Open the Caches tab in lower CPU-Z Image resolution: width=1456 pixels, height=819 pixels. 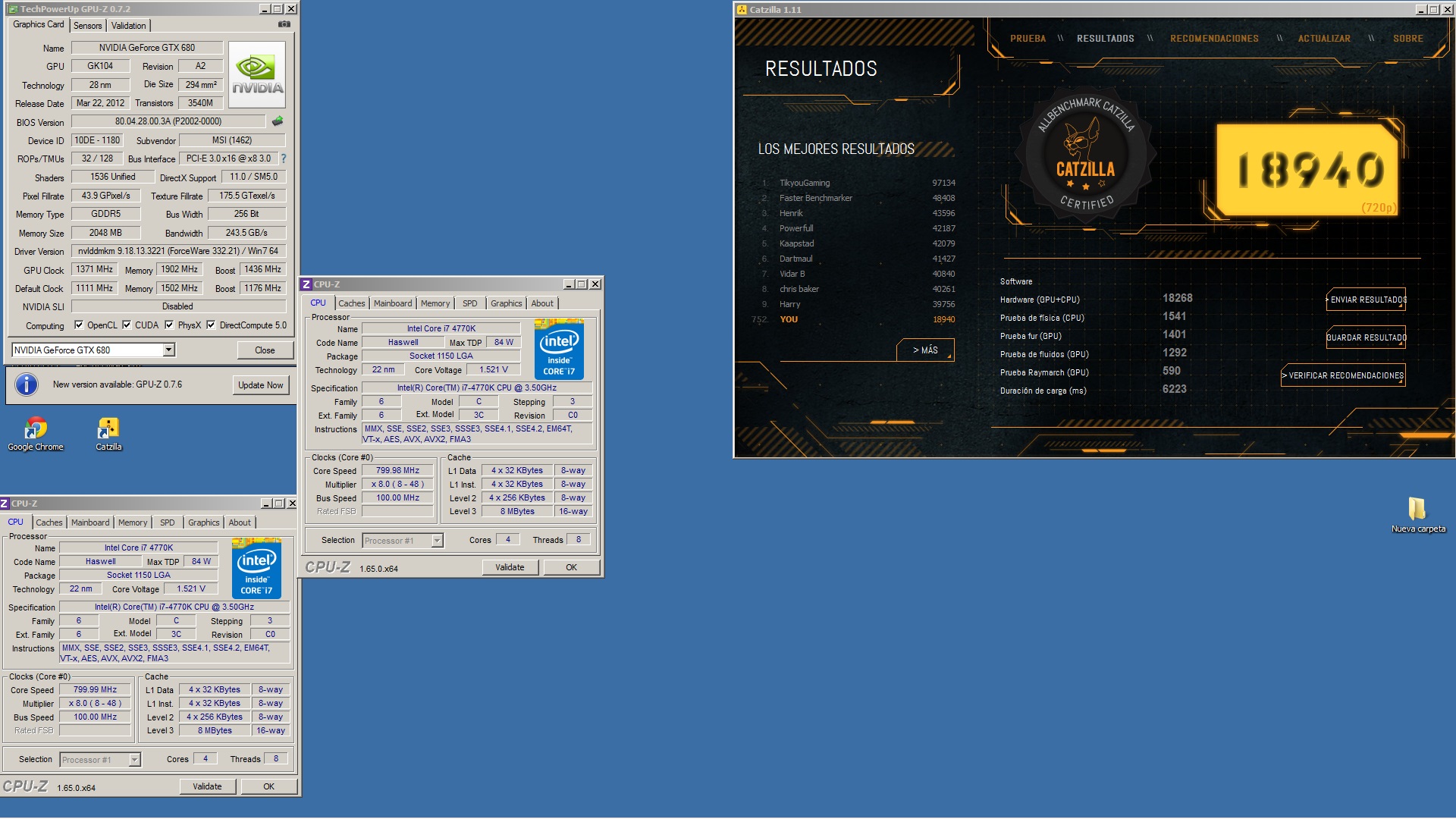[49, 522]
